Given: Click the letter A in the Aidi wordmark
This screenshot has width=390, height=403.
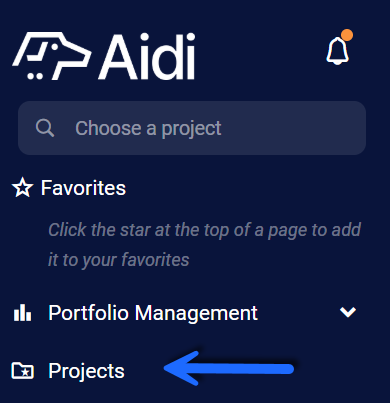Looking at the screenshot, I should (117, 56).
